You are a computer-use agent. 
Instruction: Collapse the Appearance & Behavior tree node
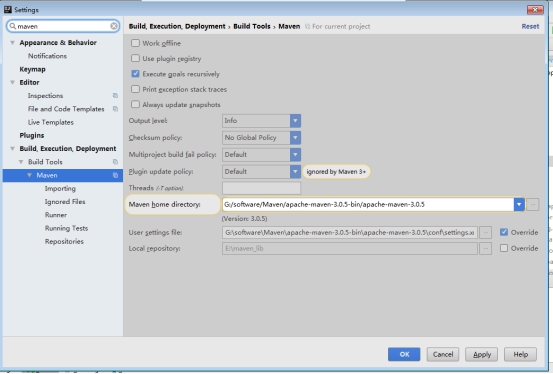[x=12, y=43]
